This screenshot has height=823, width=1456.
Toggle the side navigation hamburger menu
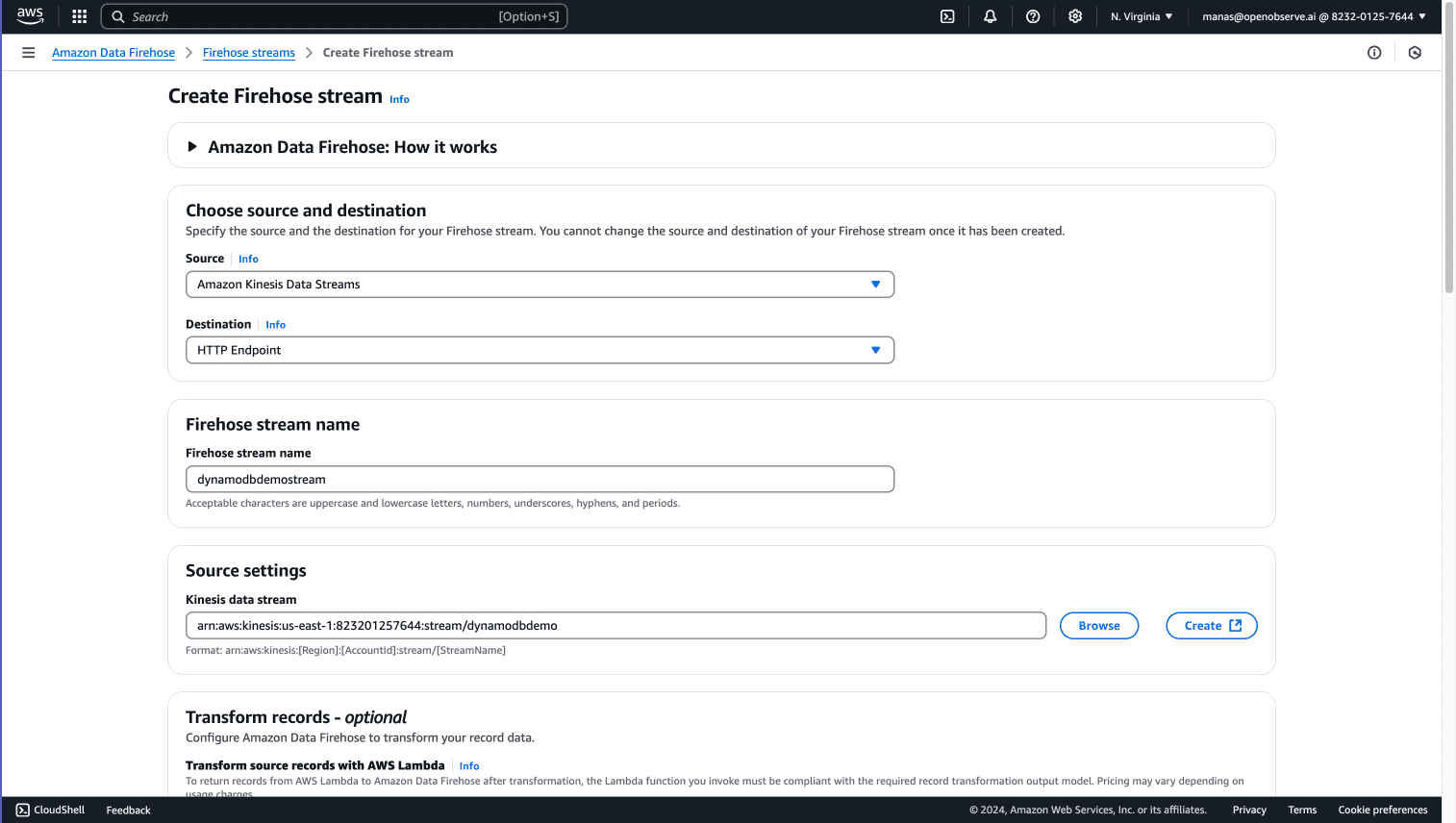(x=28, y=53)
